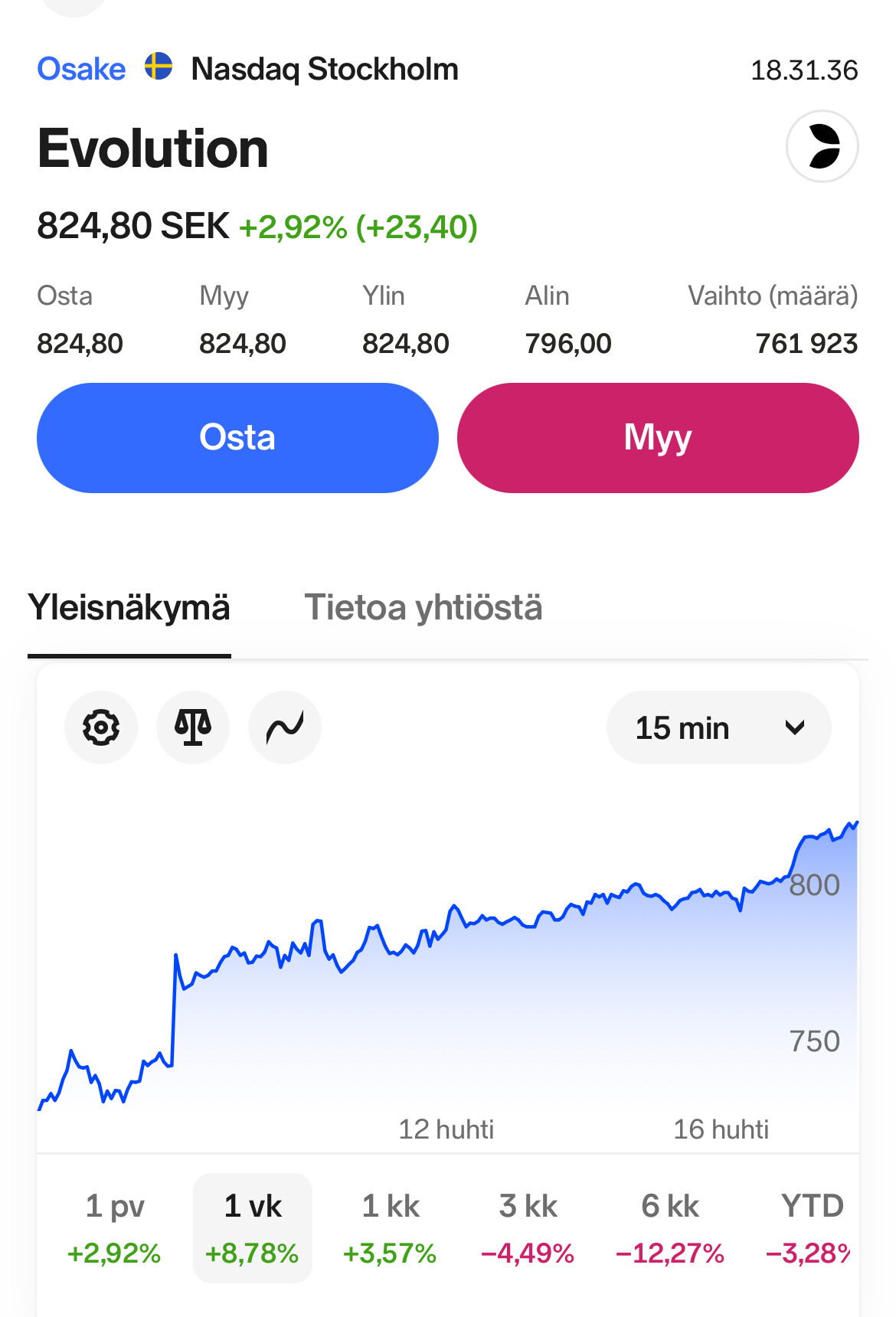Viewport: 896px width, 1317px height.
Task: Click the chevron next to 15 min
Action: point(795,727)
